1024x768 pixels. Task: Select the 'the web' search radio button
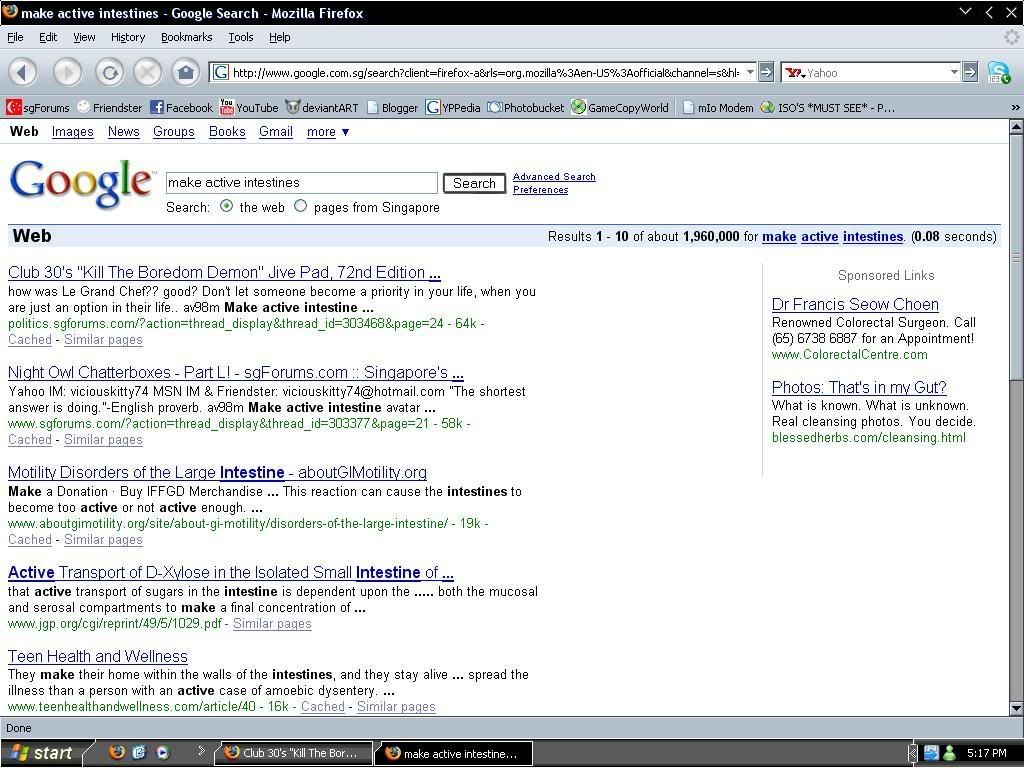[x=227, y=206]
